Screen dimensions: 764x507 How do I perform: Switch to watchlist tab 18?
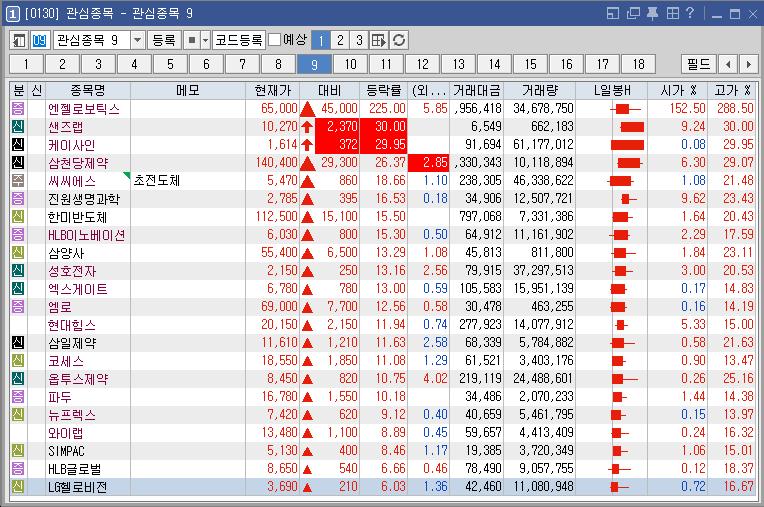tap(639, 64)
